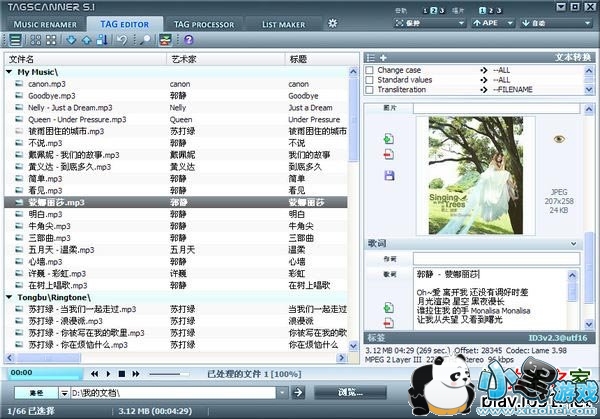Collapse lyrics section with chevron
Viewport: 600px width, 419px height.
coord(573,244)
